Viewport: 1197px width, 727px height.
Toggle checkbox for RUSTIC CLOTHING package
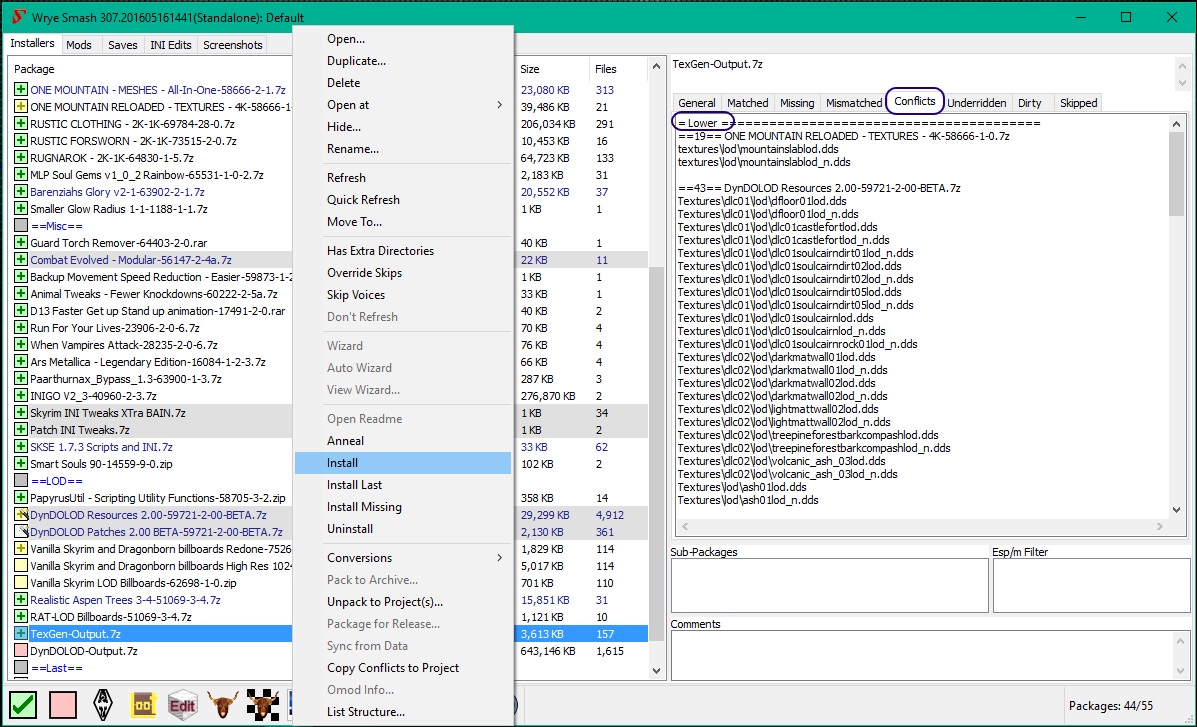tap(21, 124)
